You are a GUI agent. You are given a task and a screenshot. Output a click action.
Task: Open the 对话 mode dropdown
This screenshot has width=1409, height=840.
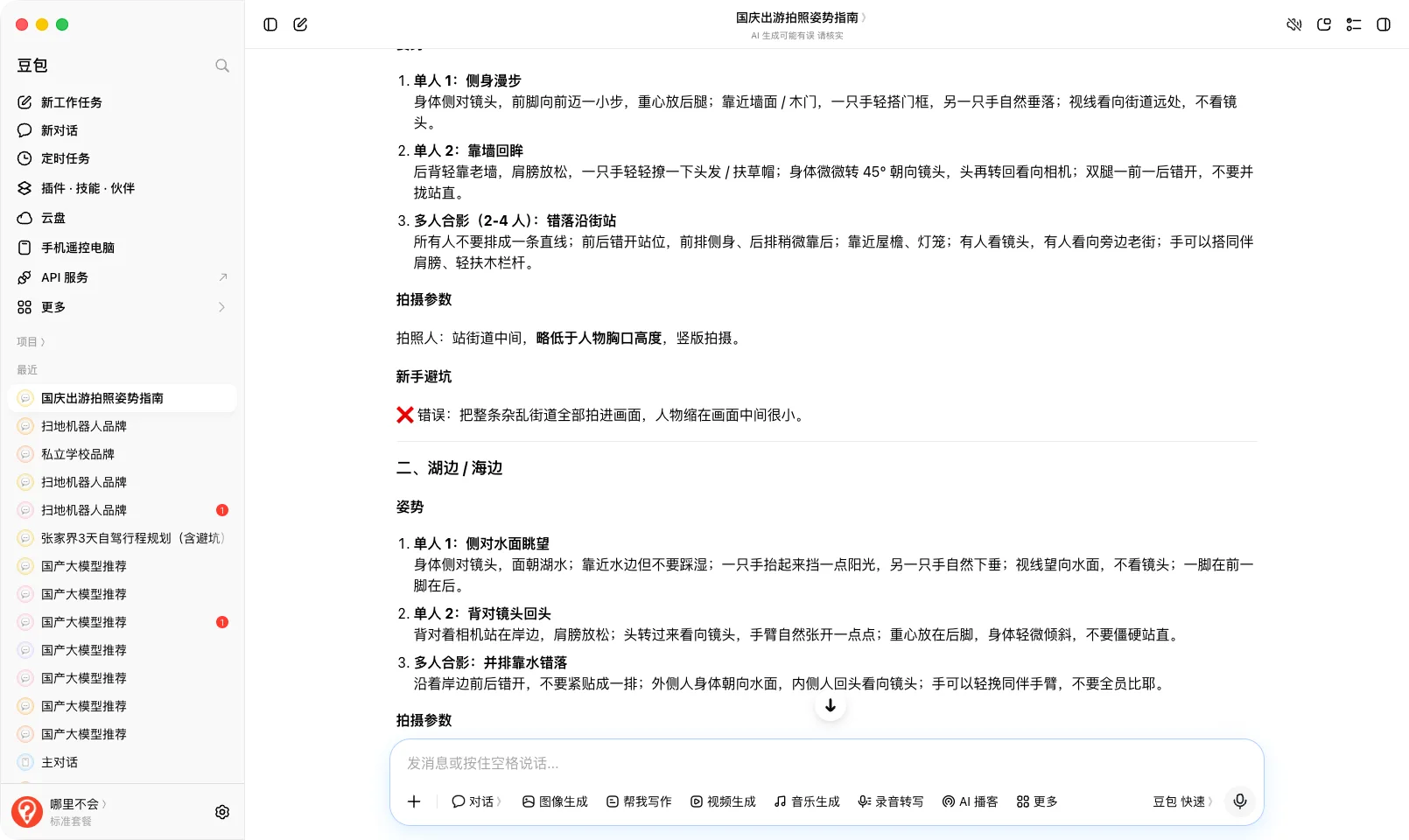click(476, 801)
